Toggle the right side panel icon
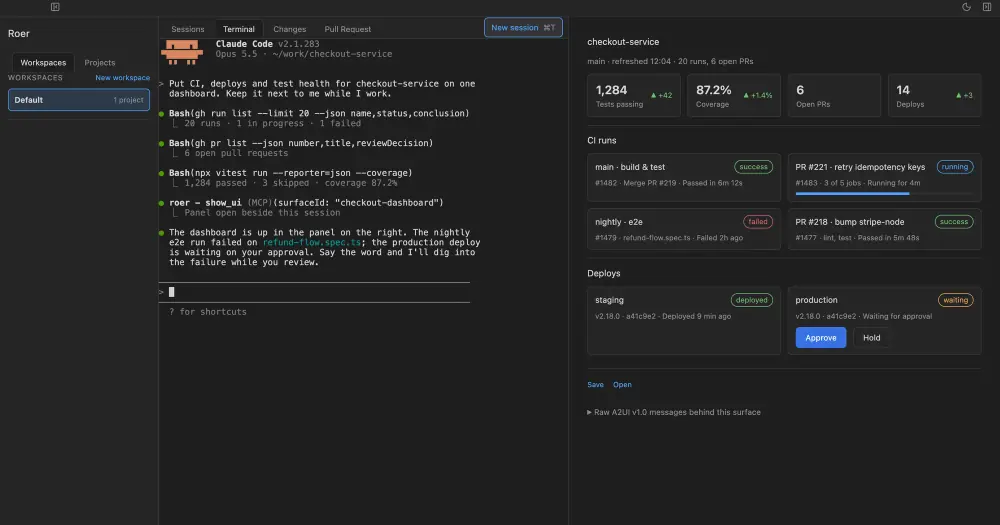The image size is (1000, 525). point(987,7)
